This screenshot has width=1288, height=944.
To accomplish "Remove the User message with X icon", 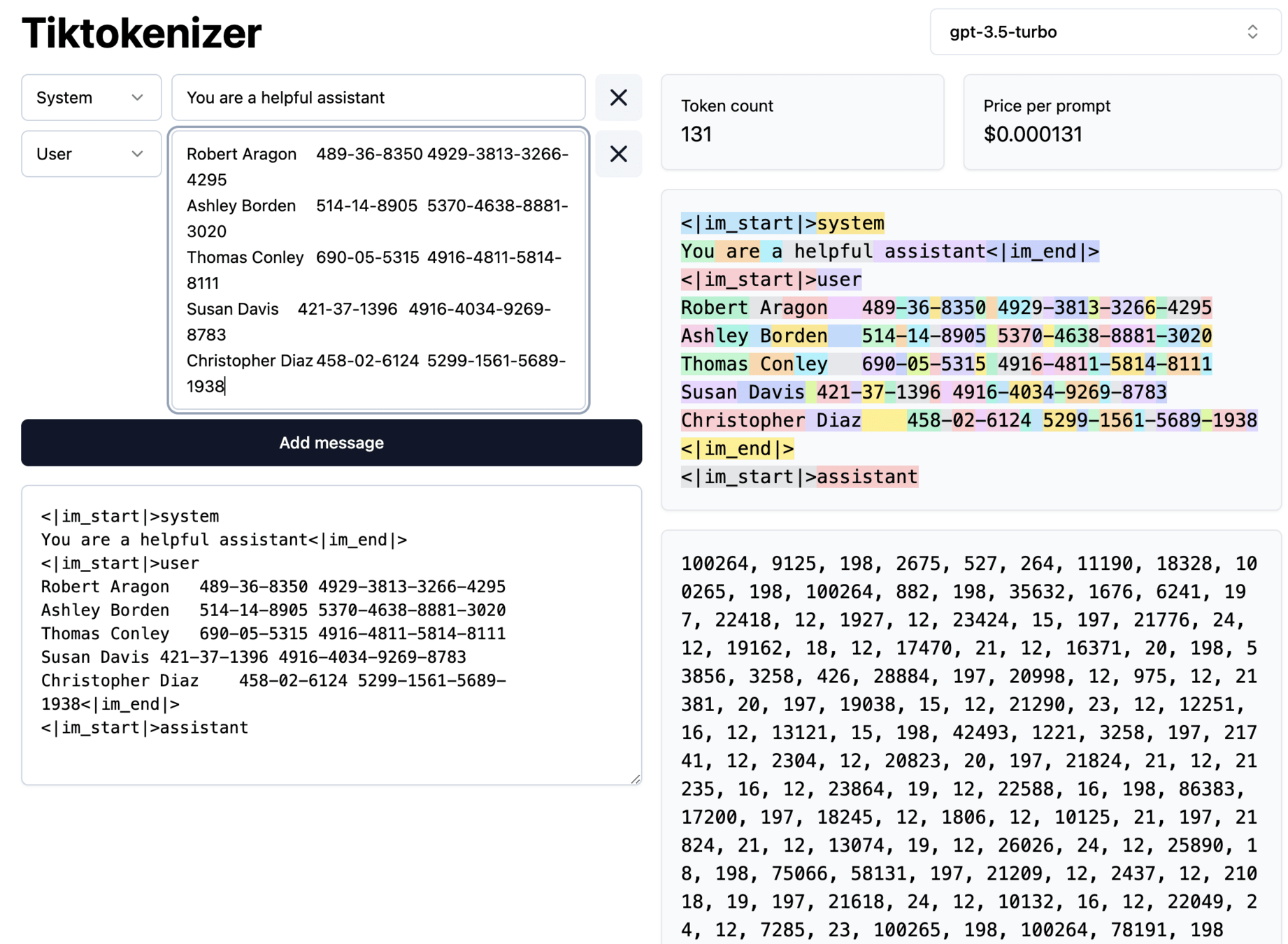I will [618, 154].
